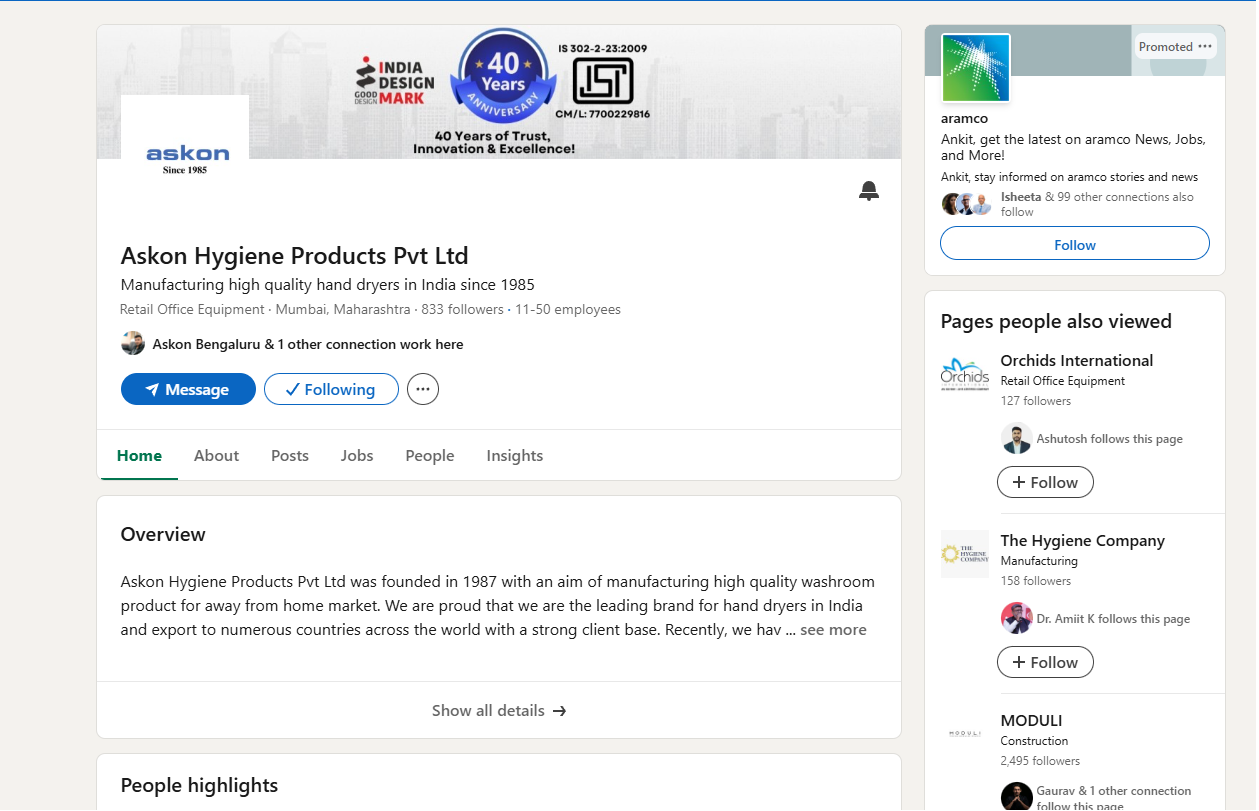This screenshot has height=811, width=1259.
Task: Follow The Hygiene Company
Action: (1045, 662)
